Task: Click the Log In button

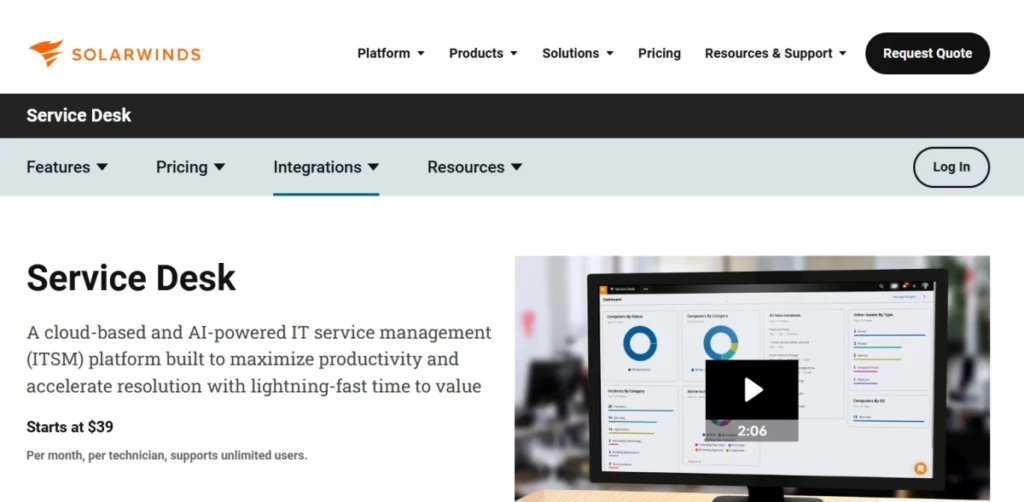Action: [x=951, y=167]
